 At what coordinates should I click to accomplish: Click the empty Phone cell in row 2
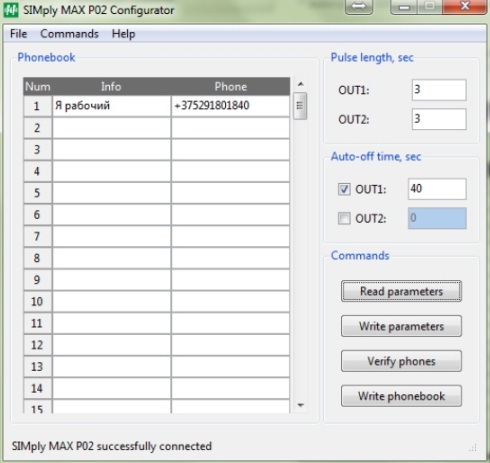[x=230, y=128]
